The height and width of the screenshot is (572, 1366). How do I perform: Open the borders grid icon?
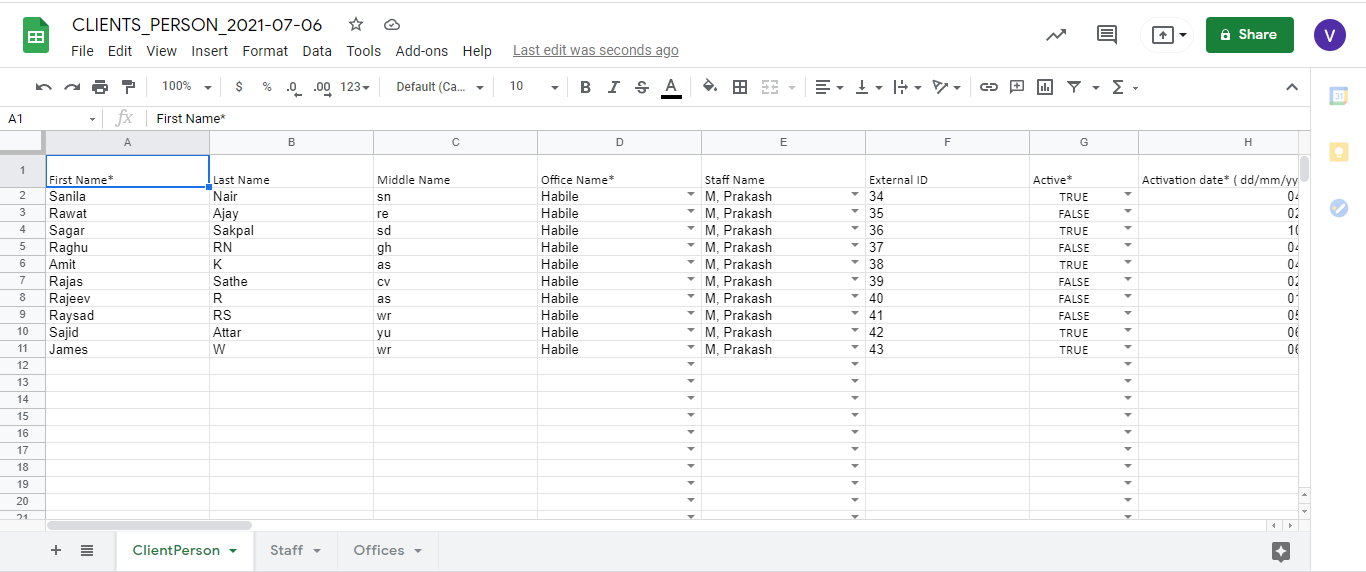pyautogui.click(x=740, y=87)
